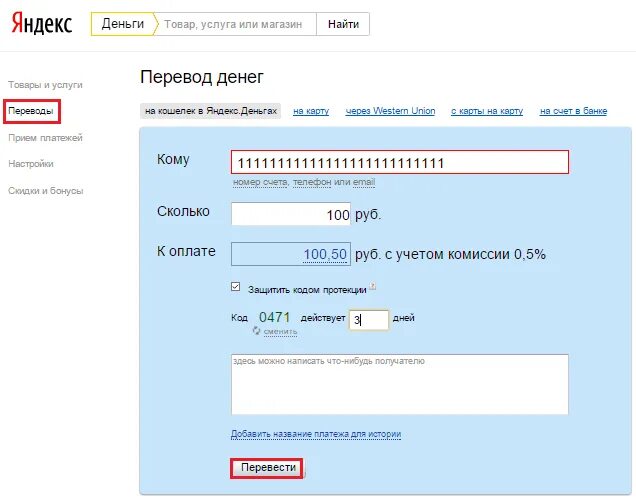Viewport: 636px width, 499px height.
Task: Focus the days validity field
Action: coord(369,320)
